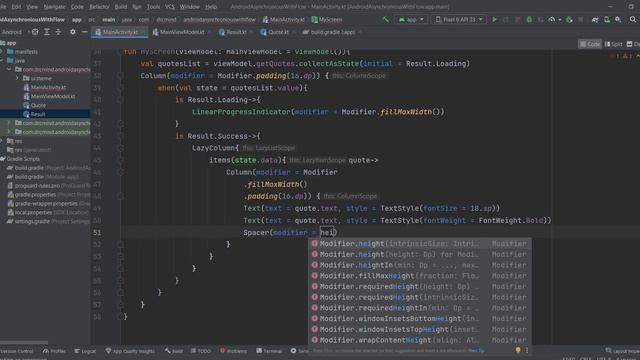Open the Terminal tool window

(x=269, y=351)
